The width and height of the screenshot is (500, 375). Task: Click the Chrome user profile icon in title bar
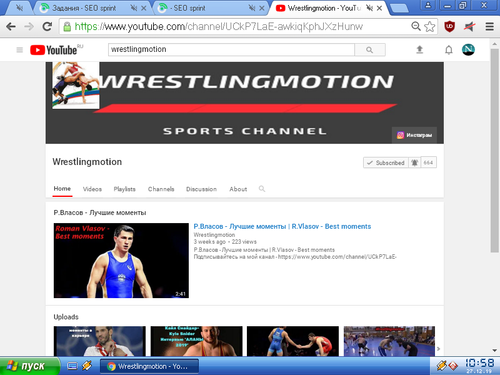(428, 5)
